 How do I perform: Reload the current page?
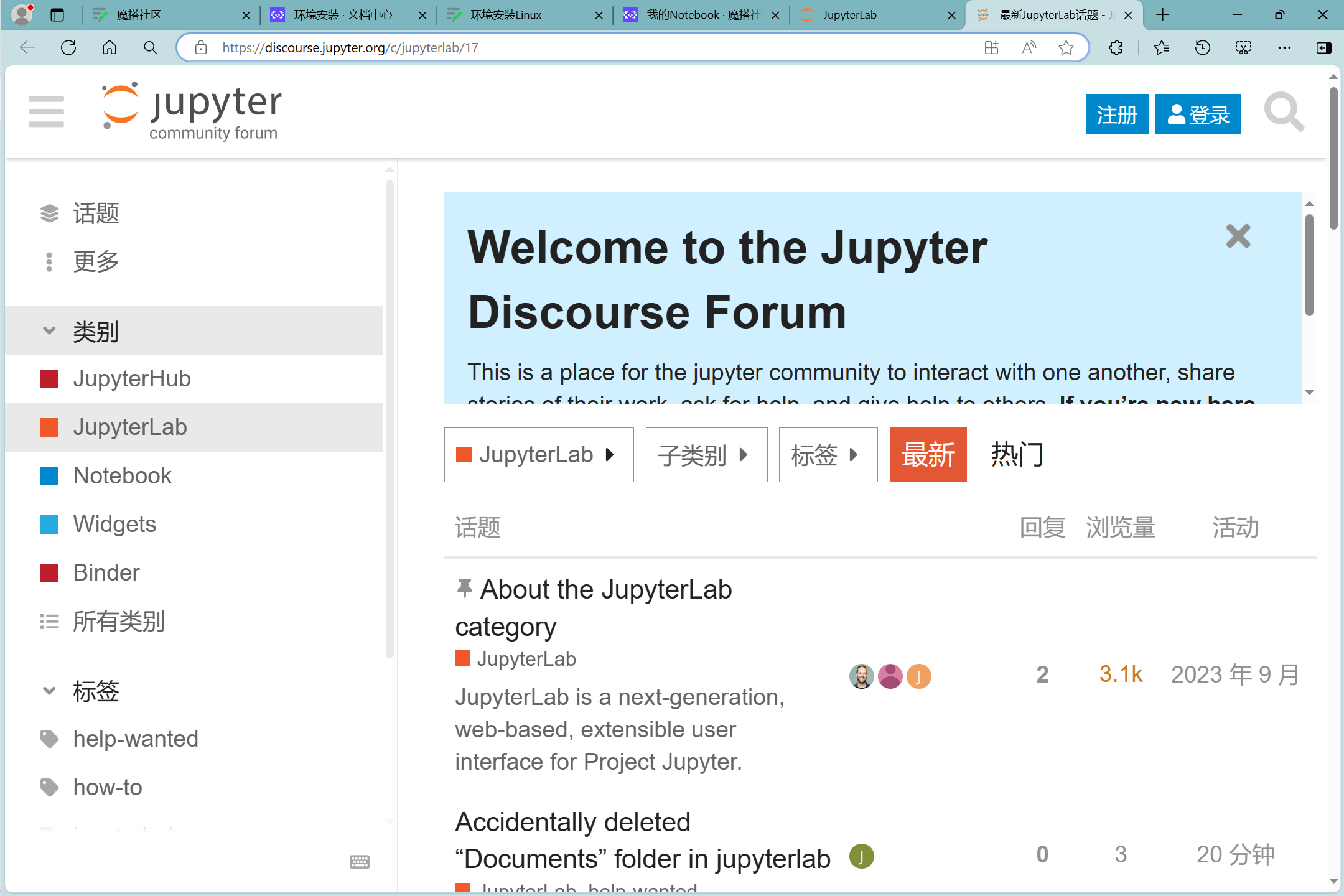point(68,48)
